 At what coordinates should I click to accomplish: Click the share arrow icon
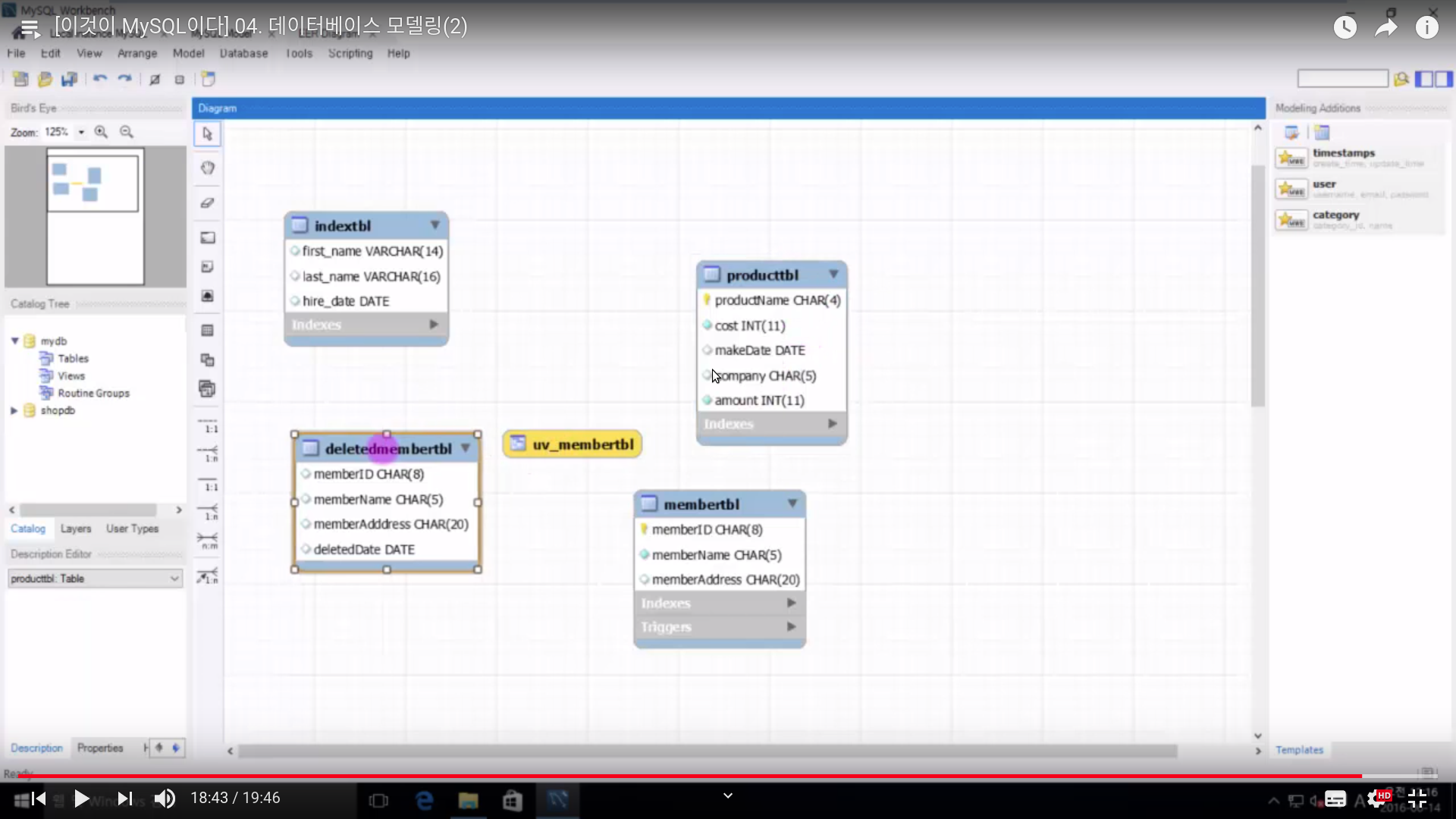click(1386, 28)
